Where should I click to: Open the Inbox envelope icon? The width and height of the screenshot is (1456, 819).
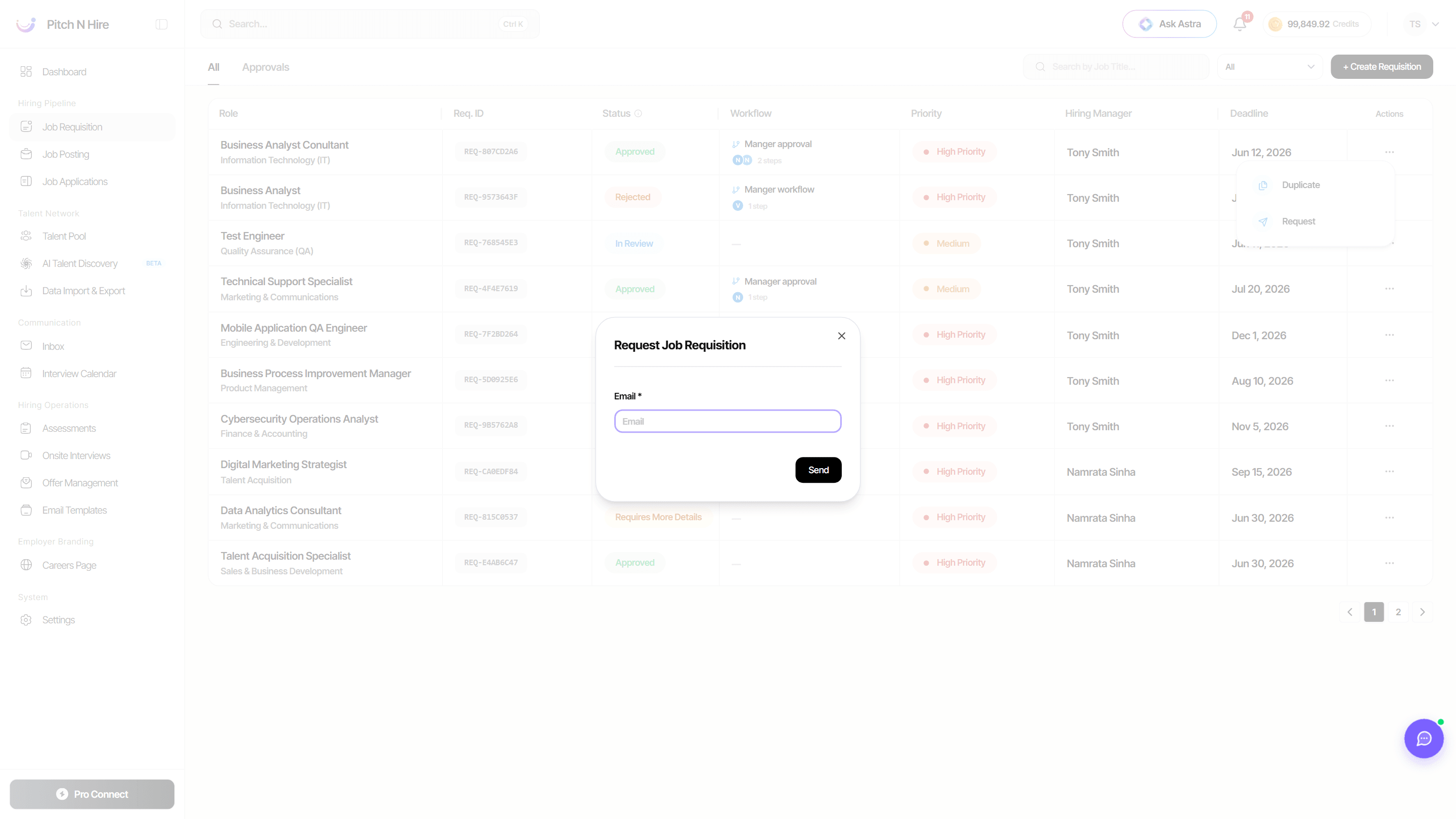pos(26,345)
